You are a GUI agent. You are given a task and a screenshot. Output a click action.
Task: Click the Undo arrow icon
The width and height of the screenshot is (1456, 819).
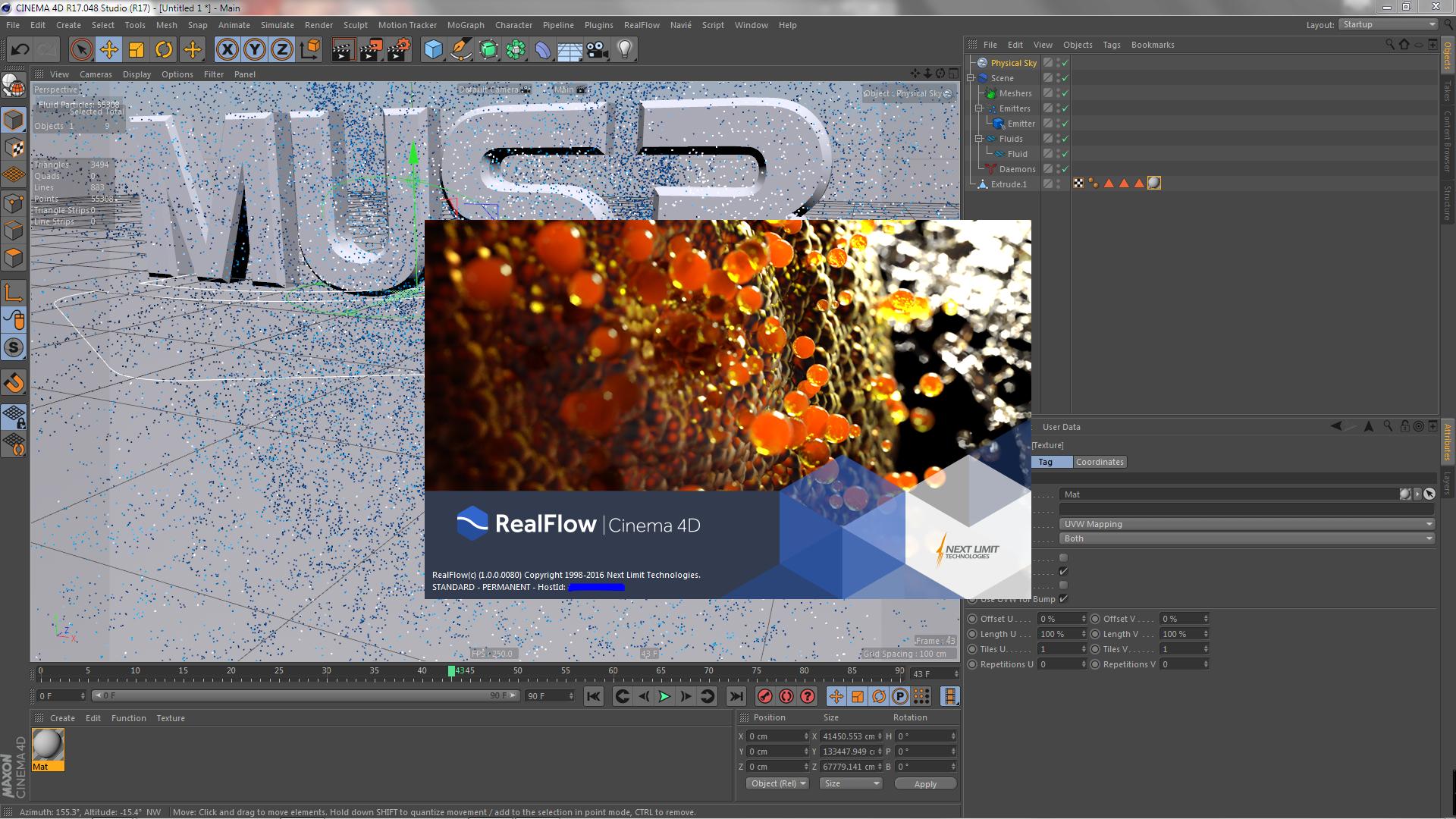20,50
